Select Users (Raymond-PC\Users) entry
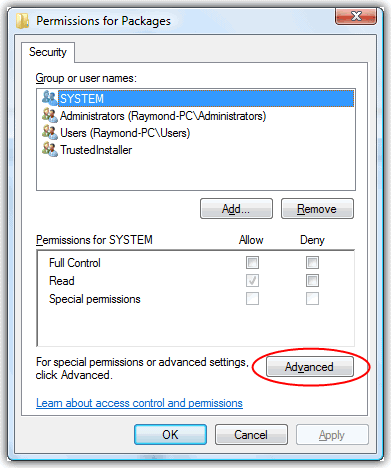This screenshot has width=391, height=468. 125,133
